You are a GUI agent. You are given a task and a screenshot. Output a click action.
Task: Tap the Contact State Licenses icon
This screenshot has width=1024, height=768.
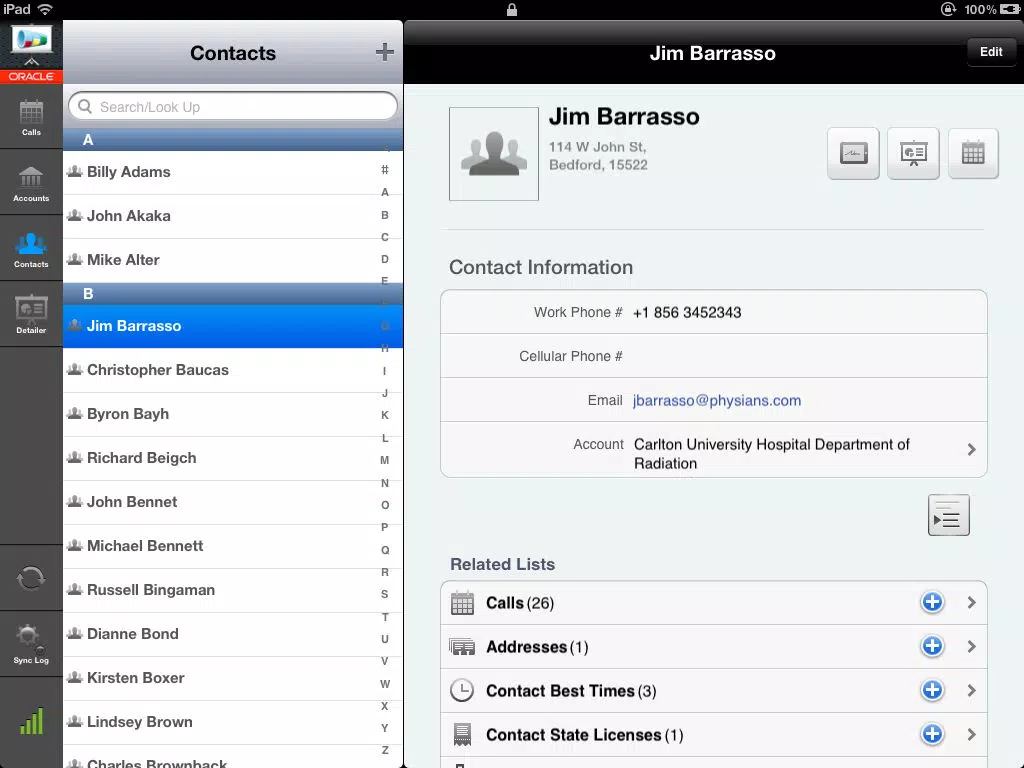click(462, 735)
